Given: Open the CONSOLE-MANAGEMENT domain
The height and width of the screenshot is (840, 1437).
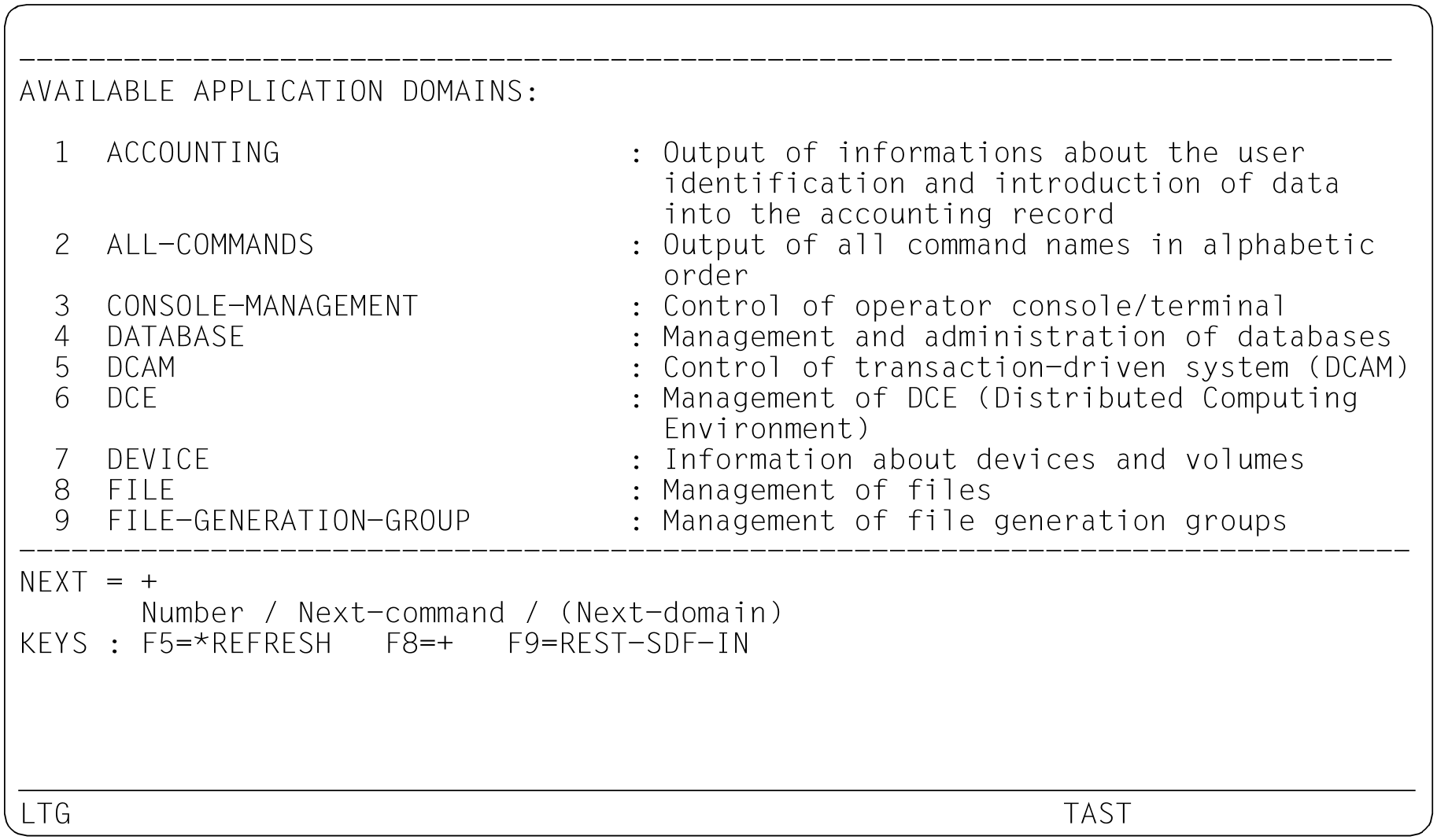Looking at the screenshot, I should tap(262, 306).
